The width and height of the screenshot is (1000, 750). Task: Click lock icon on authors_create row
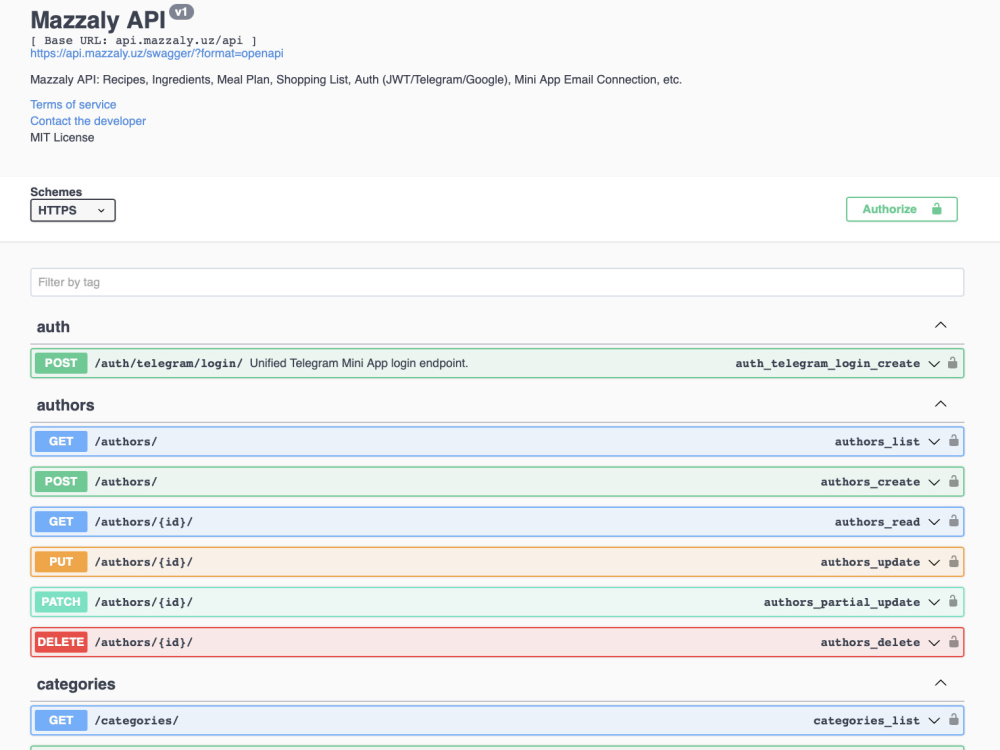pos(953,481)
